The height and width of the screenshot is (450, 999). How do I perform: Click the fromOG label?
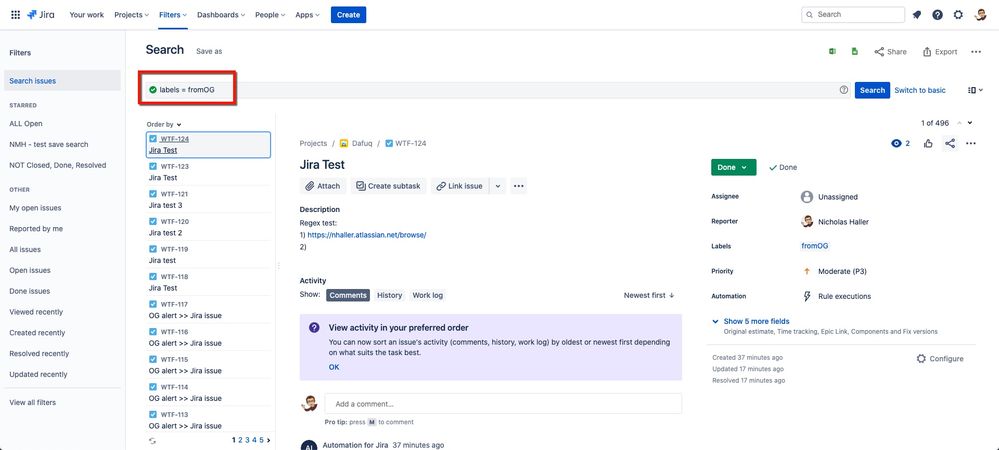814,246
